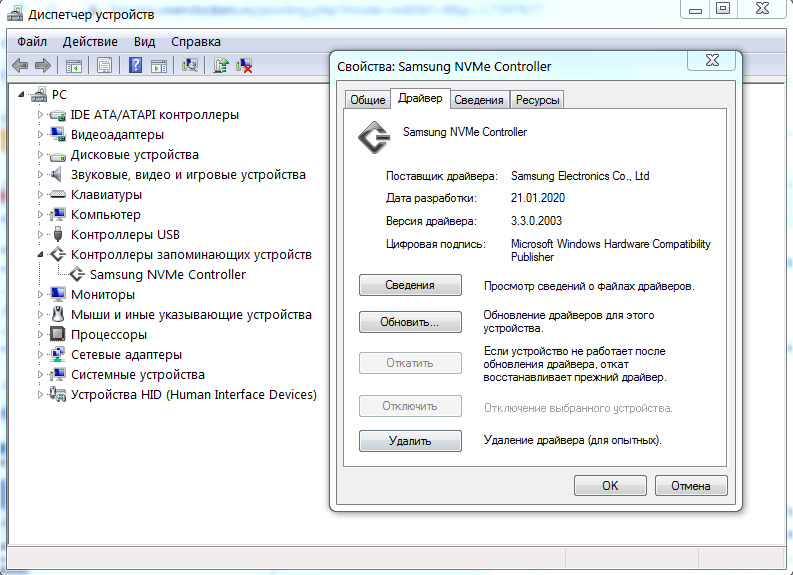Screen dimensions: 793x575
Task: Click the Отмена button
Action: pos(691,485)
